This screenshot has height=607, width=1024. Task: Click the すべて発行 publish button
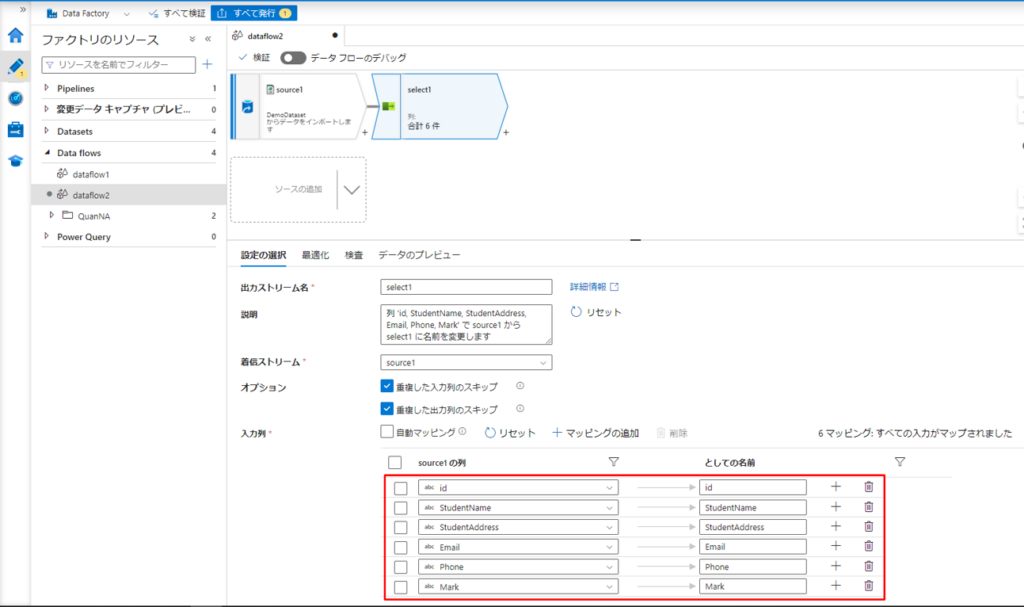[253, 13]
